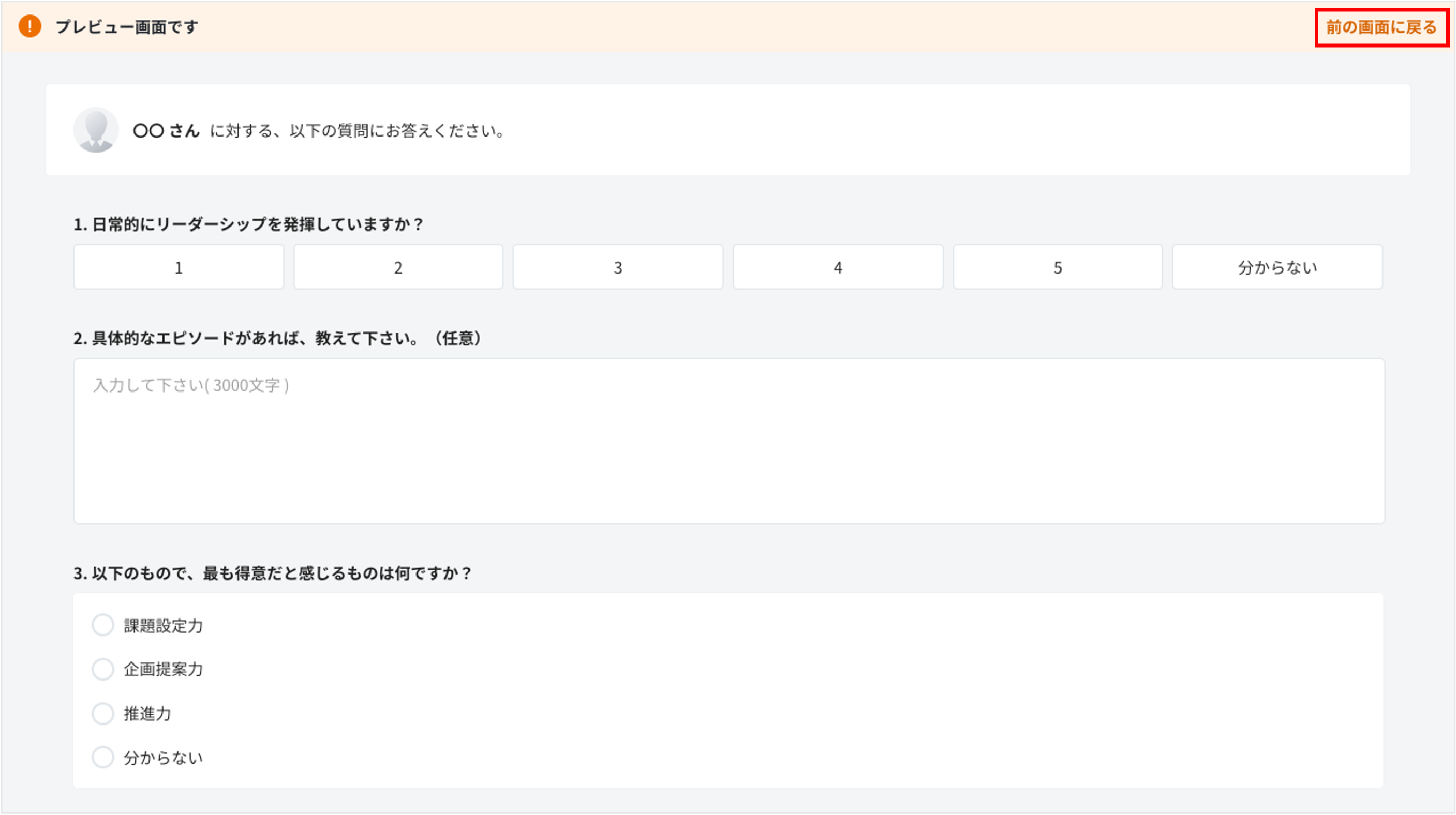Click 課題設定力 option label text
Screen dimensions: 1456x815
[164, 626]
